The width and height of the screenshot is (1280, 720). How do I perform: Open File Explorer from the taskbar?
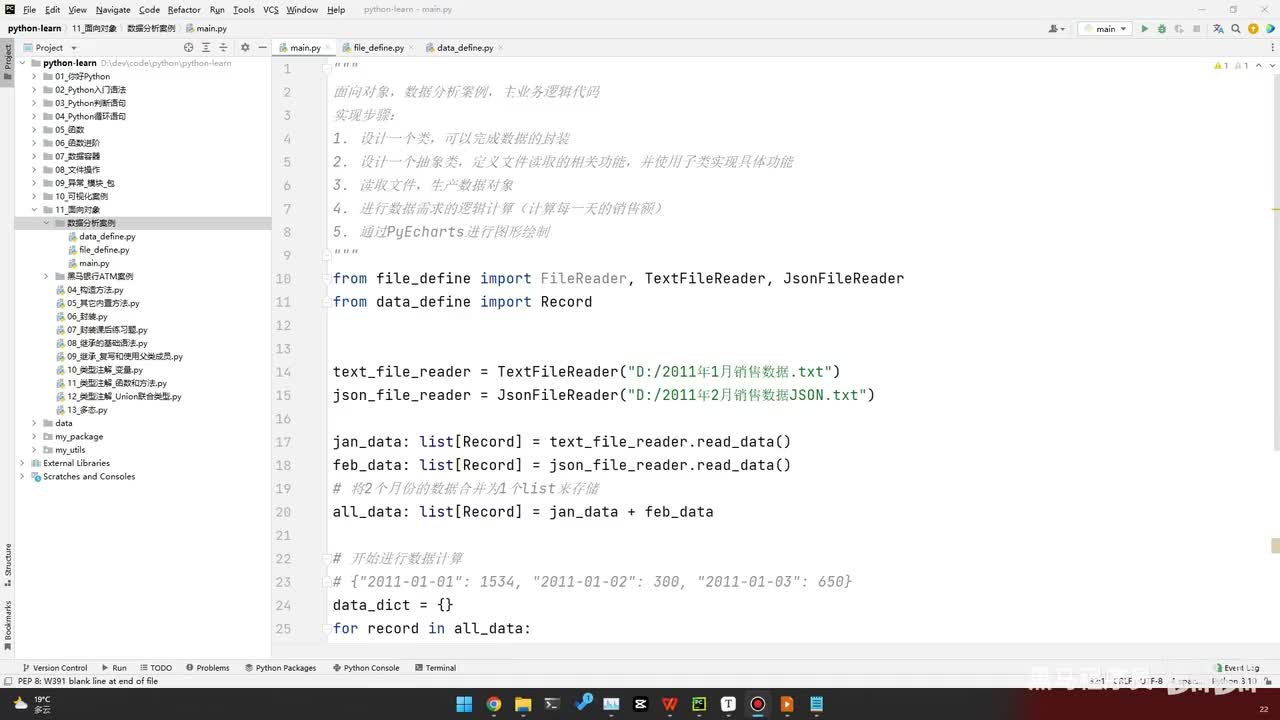pyautogui.click(x=523, y=704)
